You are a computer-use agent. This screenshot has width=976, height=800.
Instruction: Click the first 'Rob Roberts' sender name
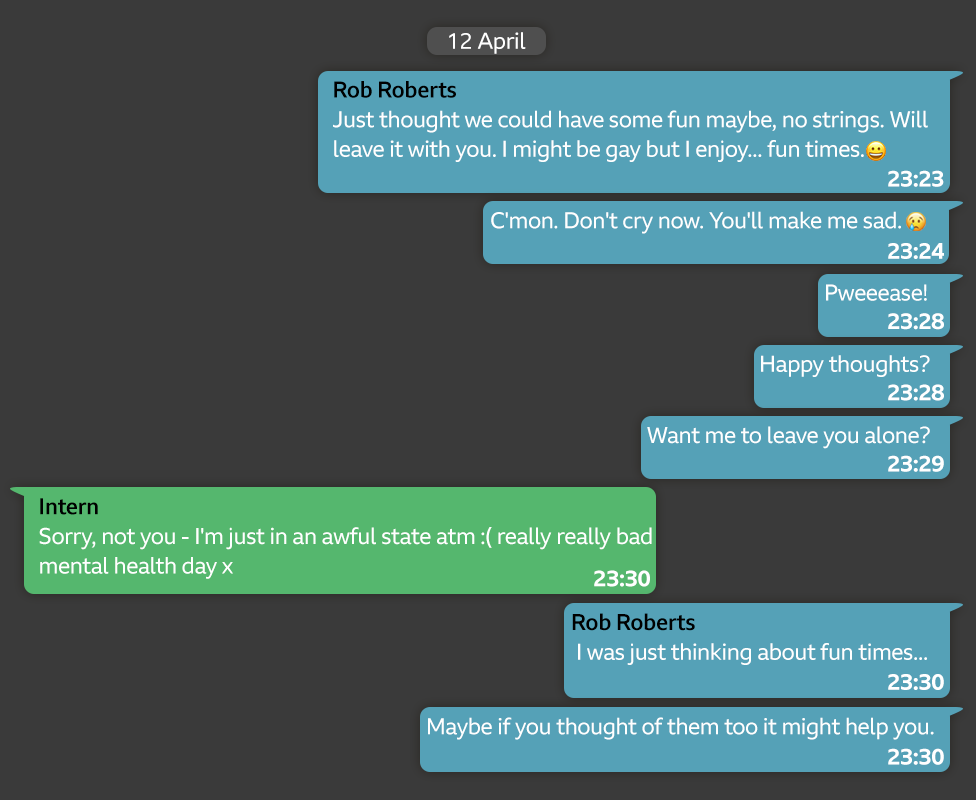click(394, 90)
